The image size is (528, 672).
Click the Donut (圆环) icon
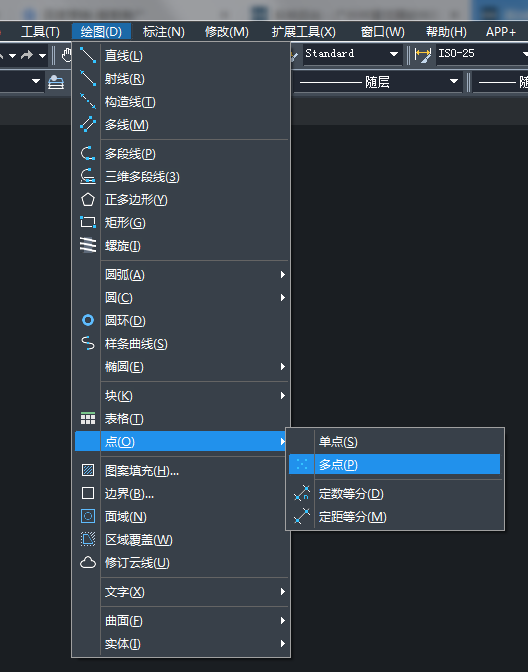click(x=88, y=320)
